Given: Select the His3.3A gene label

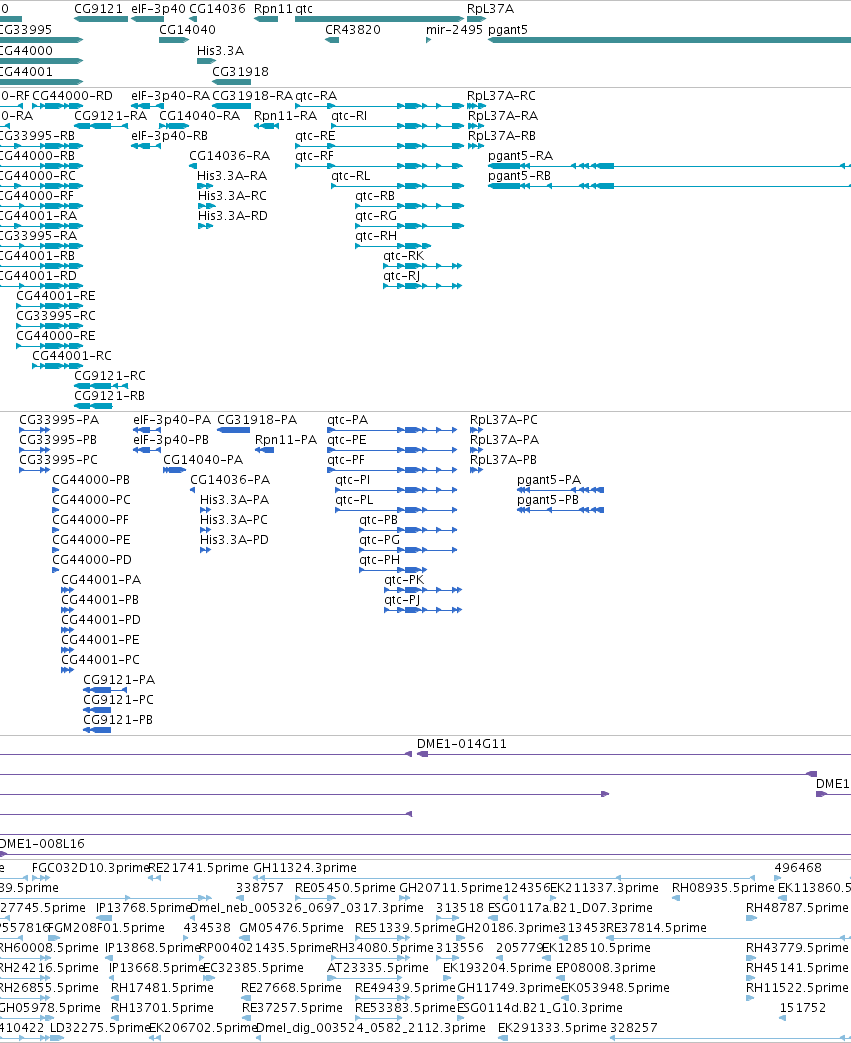Looking at the screenshot, I should pyautogui.click(x=220, y=51).
